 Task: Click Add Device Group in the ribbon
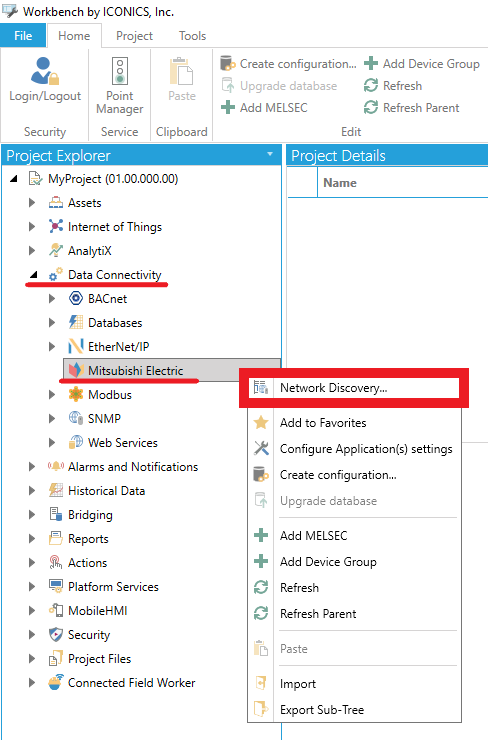tap(422, 64)
